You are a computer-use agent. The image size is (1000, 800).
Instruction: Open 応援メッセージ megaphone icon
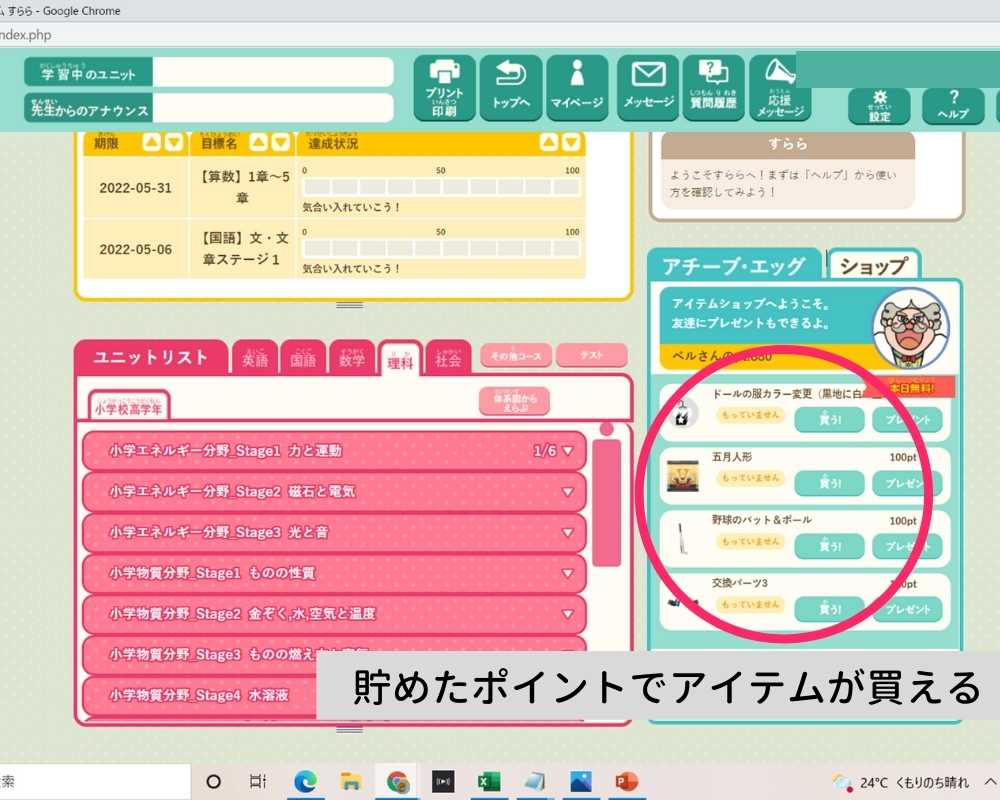(x=780, y=87)
